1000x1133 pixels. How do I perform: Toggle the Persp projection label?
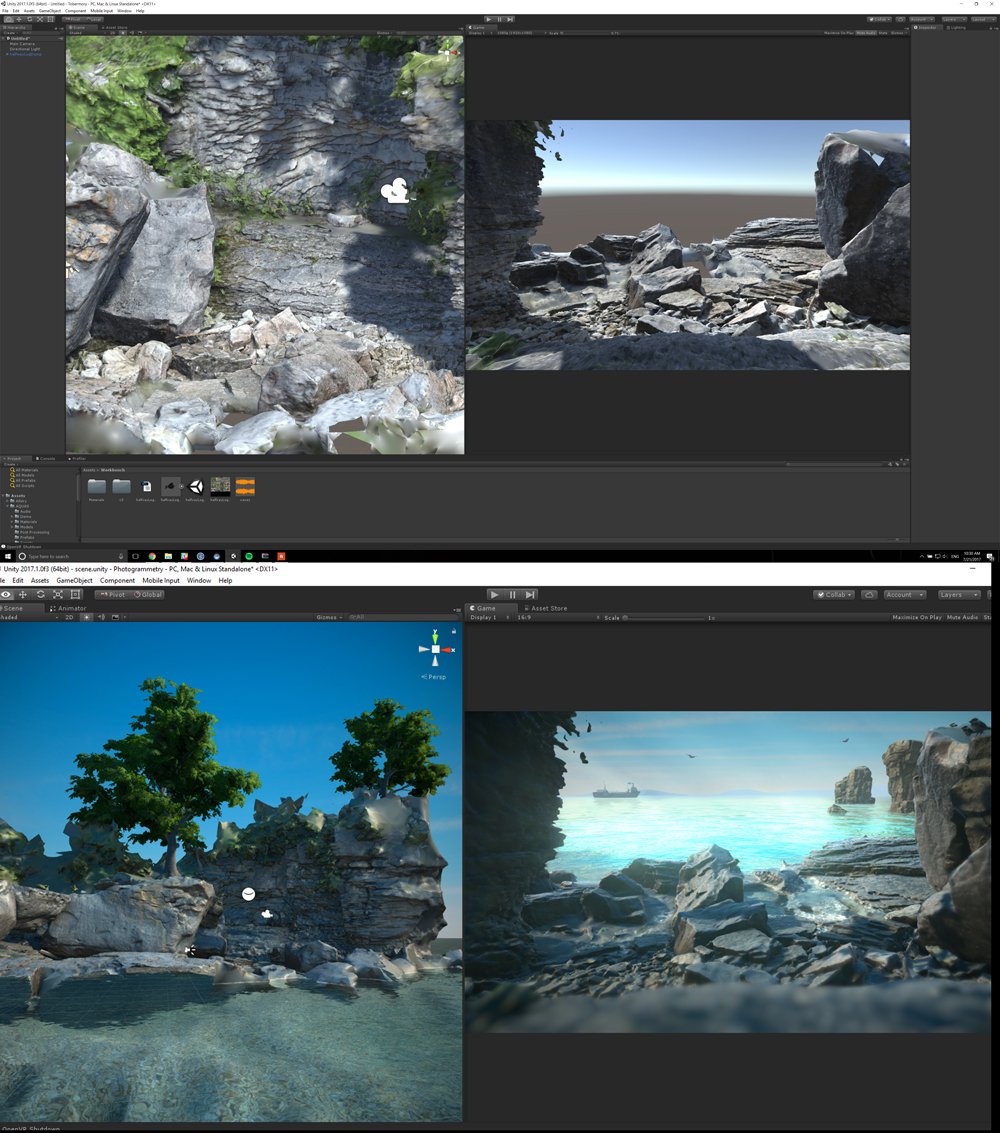tap(434, 677)
